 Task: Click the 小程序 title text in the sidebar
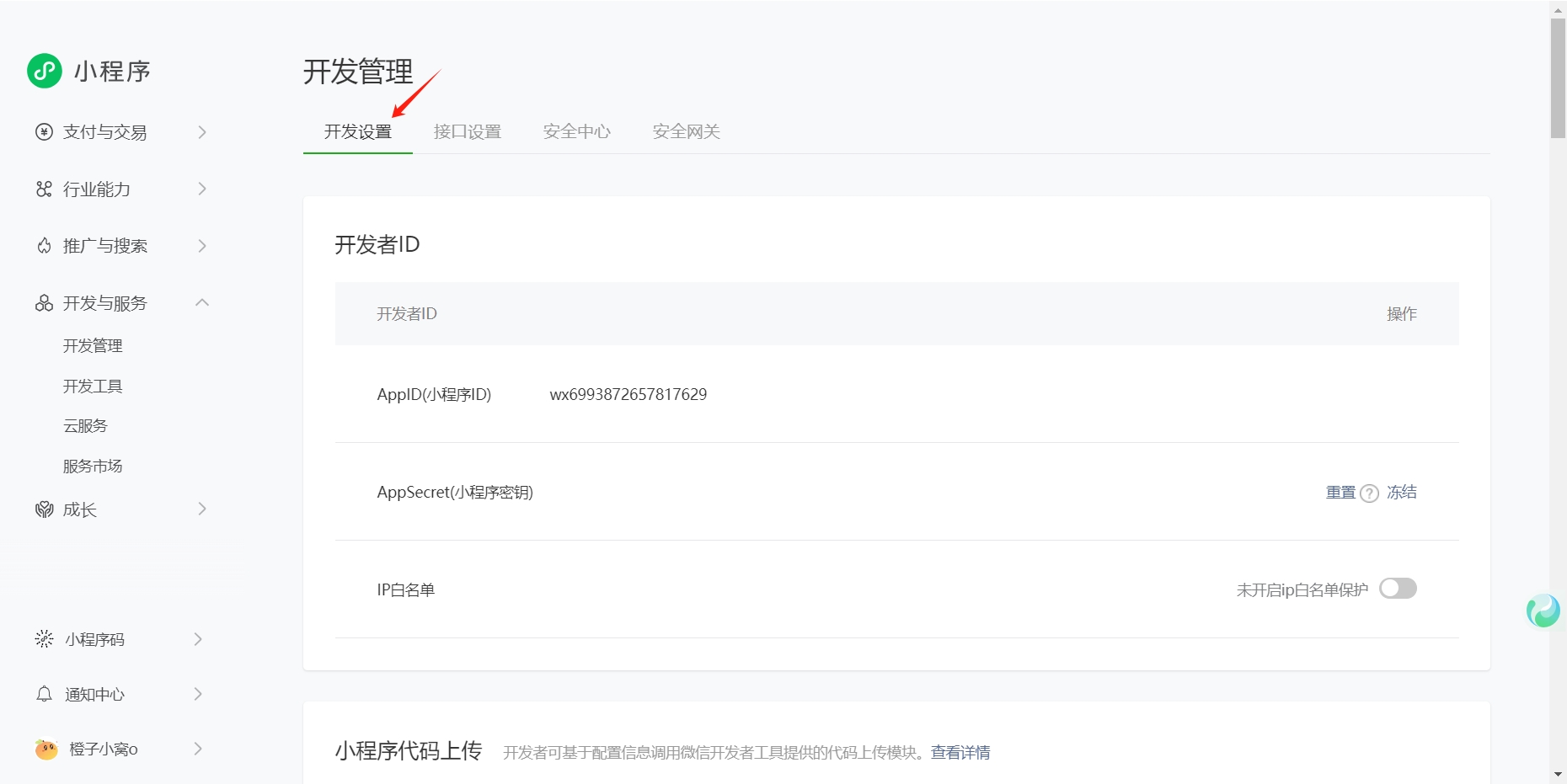(112, 72)
